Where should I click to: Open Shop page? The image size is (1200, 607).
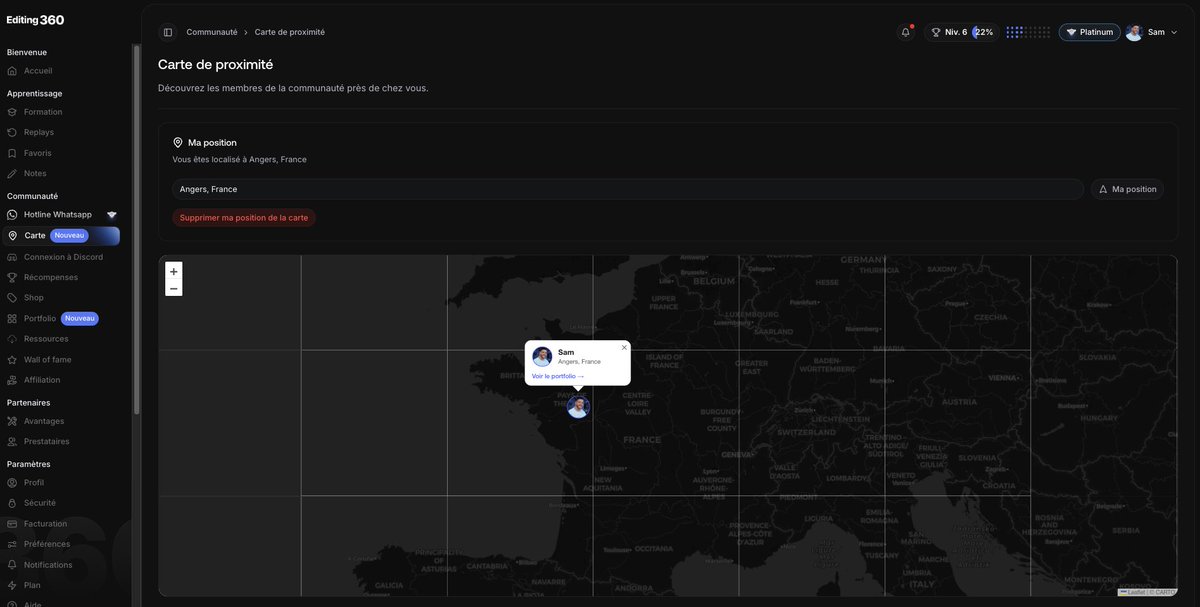coord(34,298)
